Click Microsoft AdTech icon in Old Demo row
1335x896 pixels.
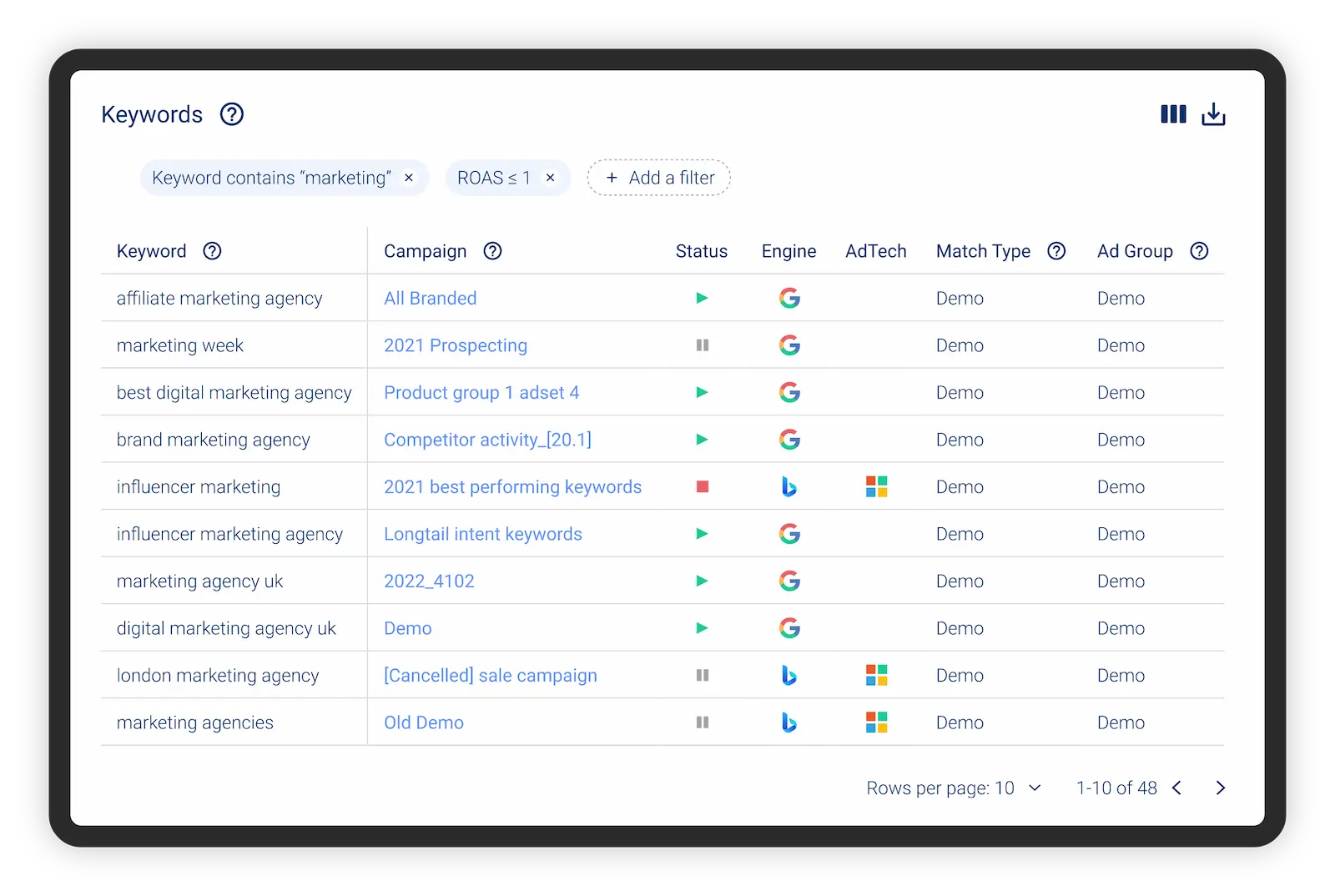point(877,722)
